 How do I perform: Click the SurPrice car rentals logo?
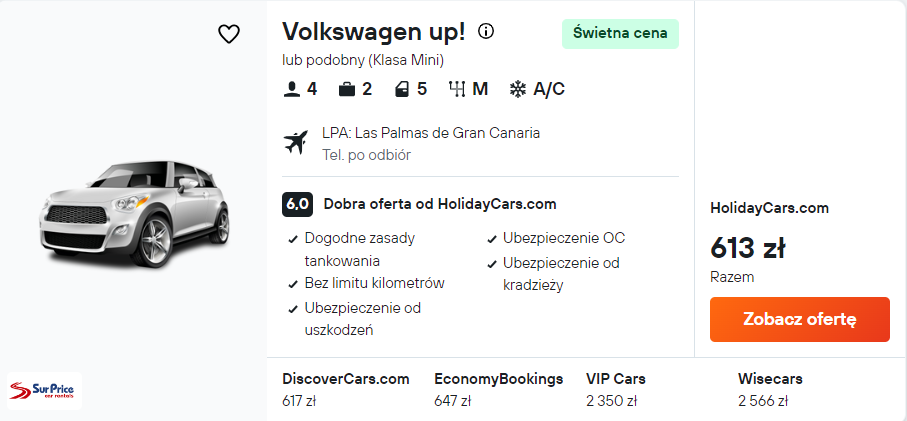click(x=44, y=390)
